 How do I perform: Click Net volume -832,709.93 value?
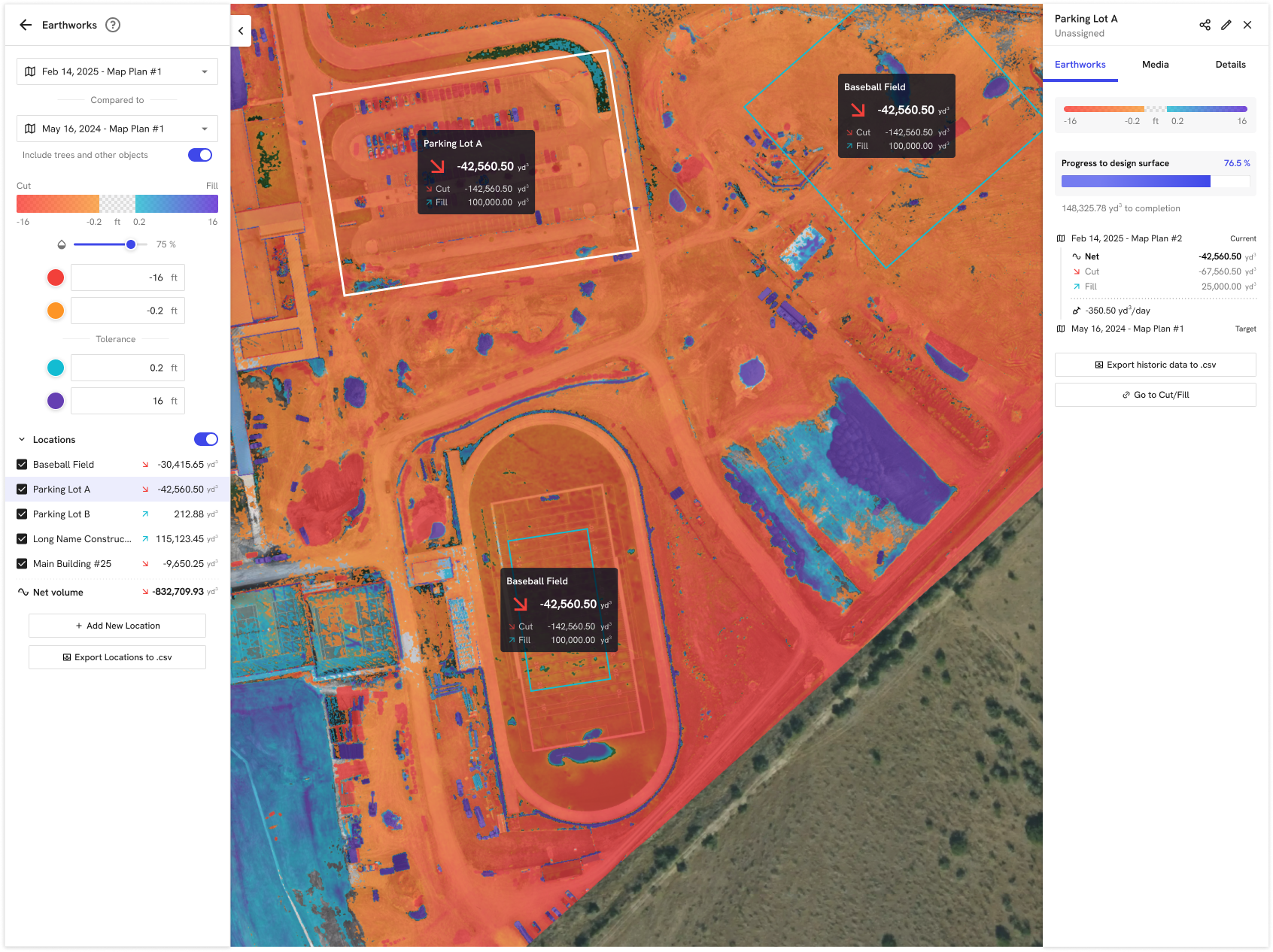178,592
